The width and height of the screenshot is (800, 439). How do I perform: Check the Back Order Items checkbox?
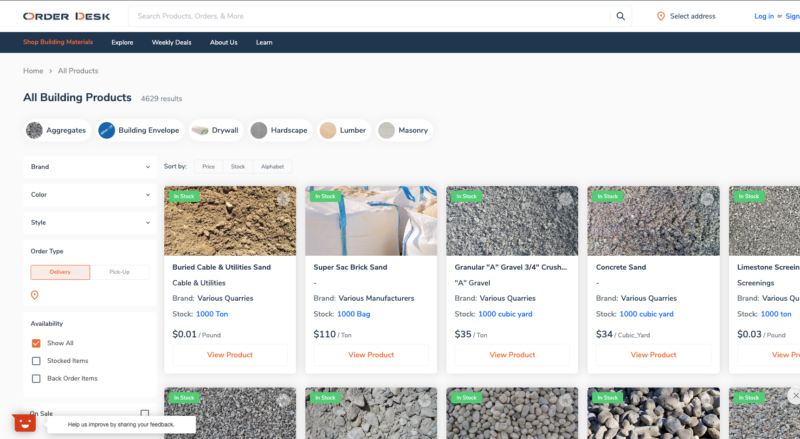(36, 379)
